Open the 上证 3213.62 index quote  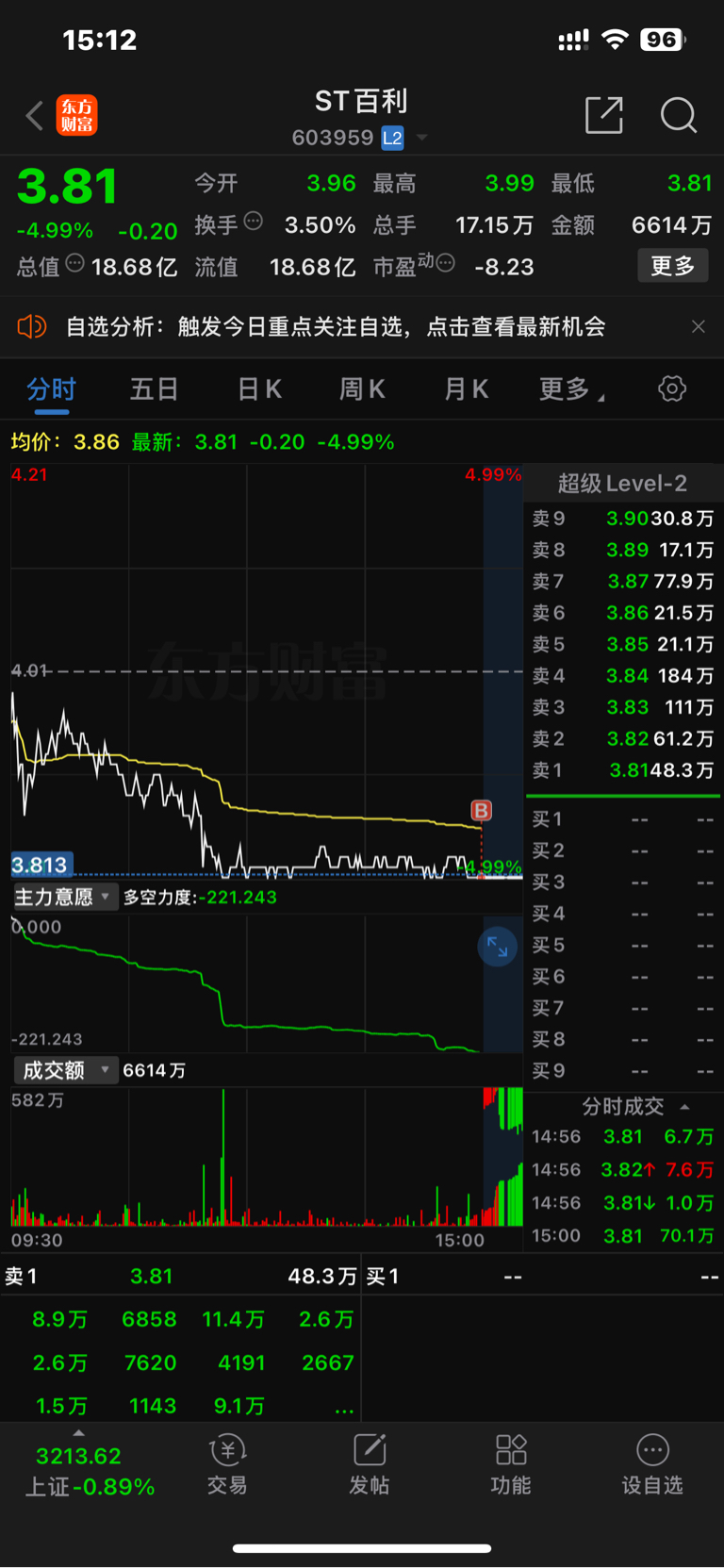pos(90,1471)
